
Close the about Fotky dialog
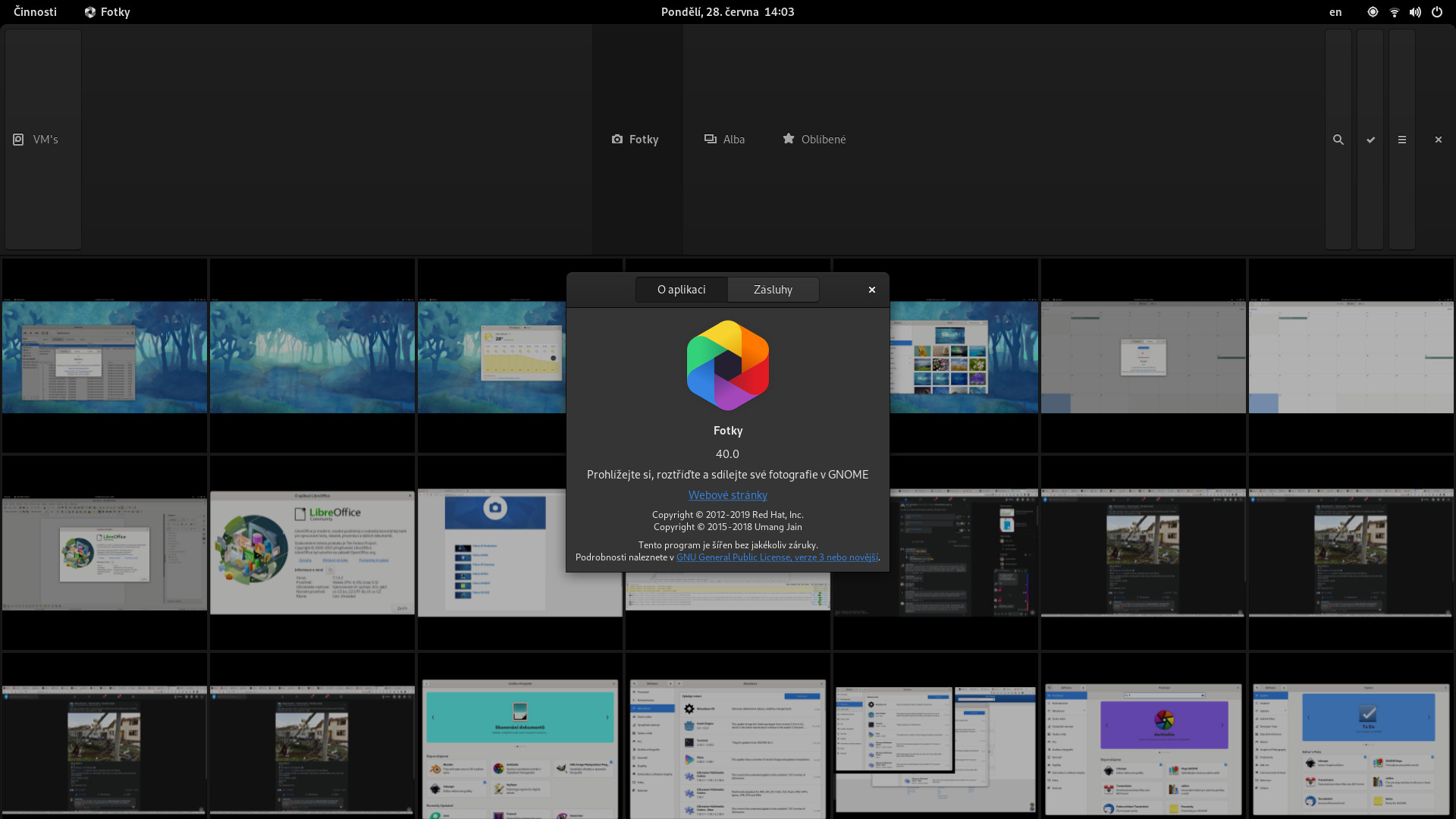click(872, 290)
